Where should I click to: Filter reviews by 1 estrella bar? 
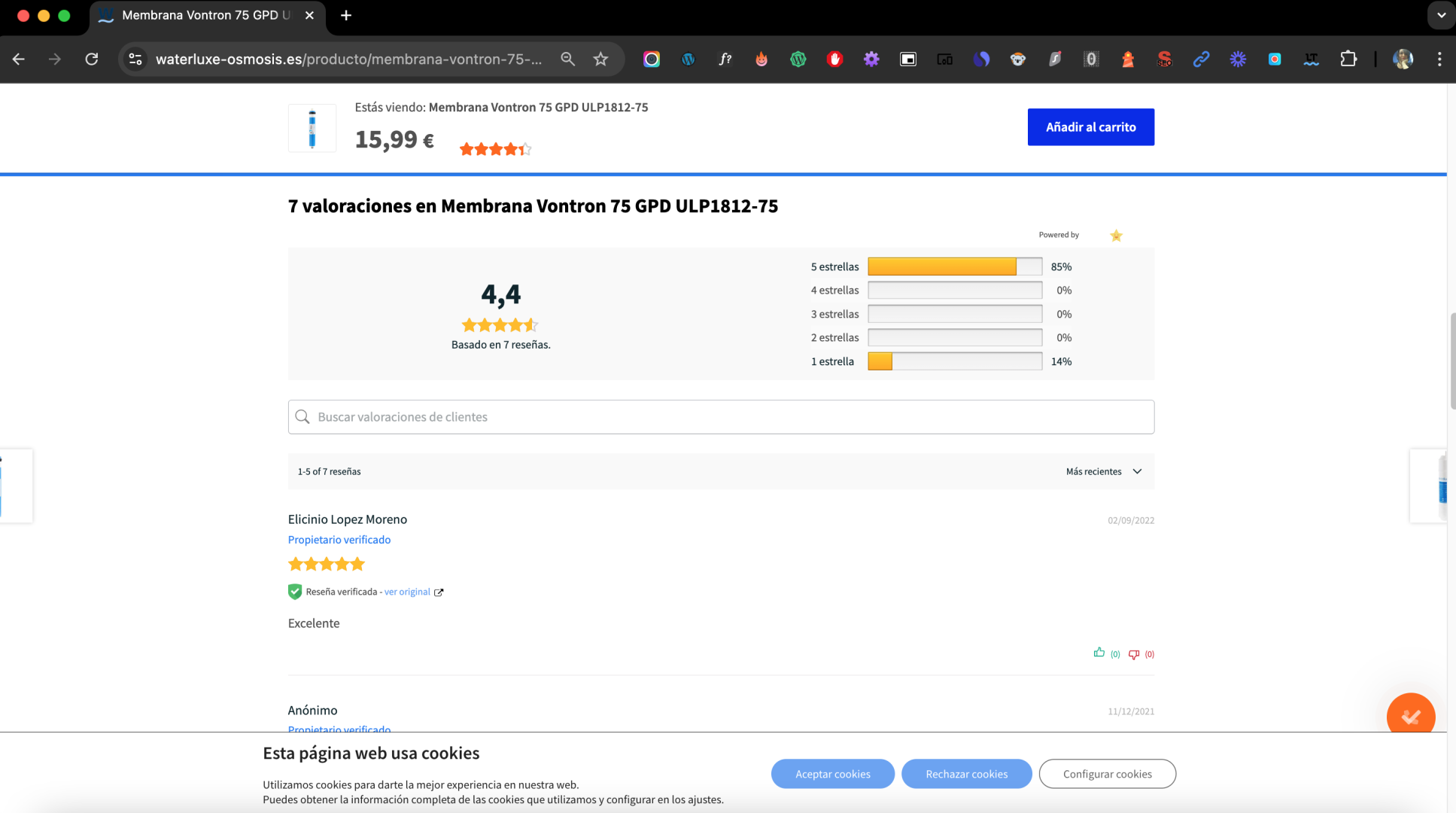pos(955,361)
